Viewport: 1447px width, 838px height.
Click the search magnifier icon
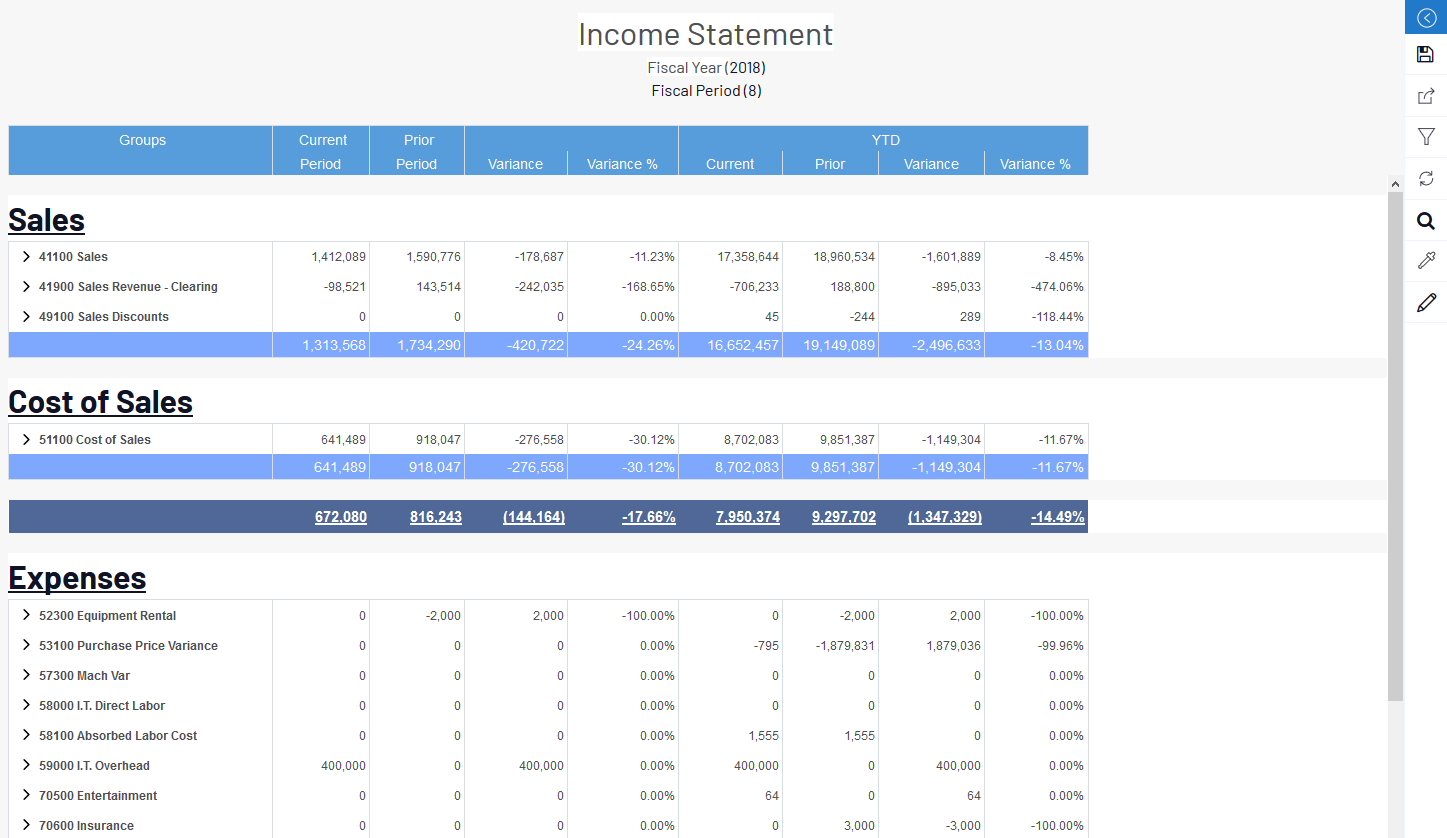pyautogui.click(x=1426, y=221)
